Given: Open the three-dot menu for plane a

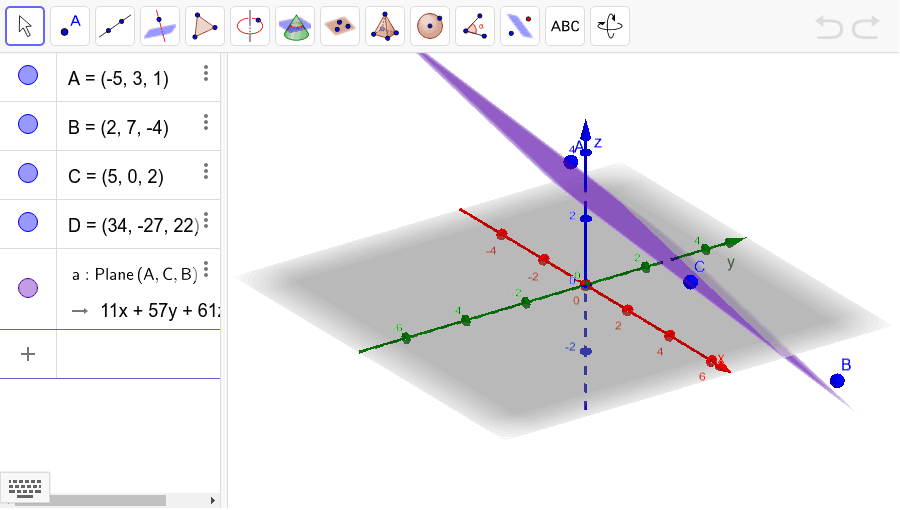Looking at the screenshot, I should tap(205, 269).
